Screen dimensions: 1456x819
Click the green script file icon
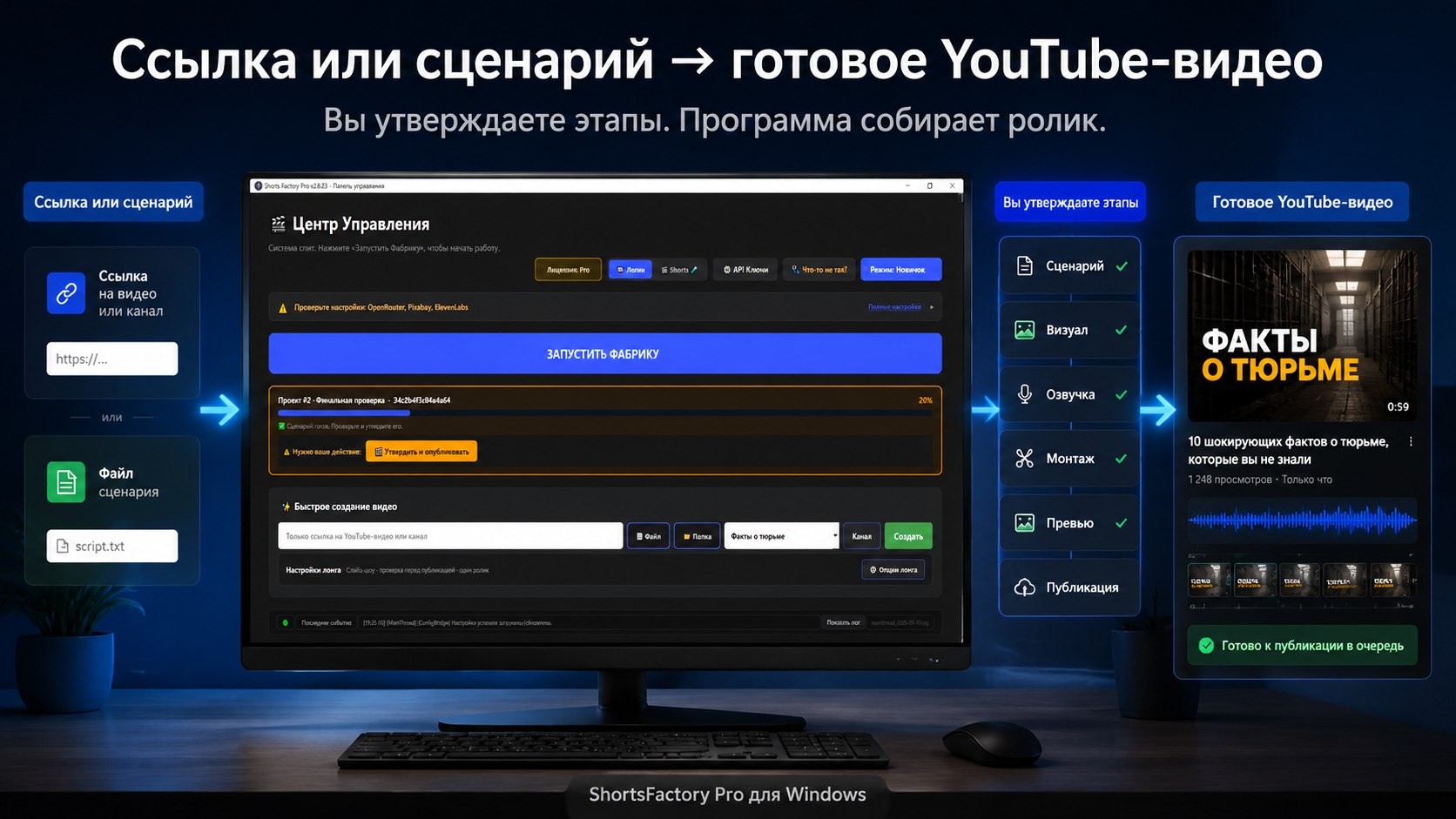(66, 481)
